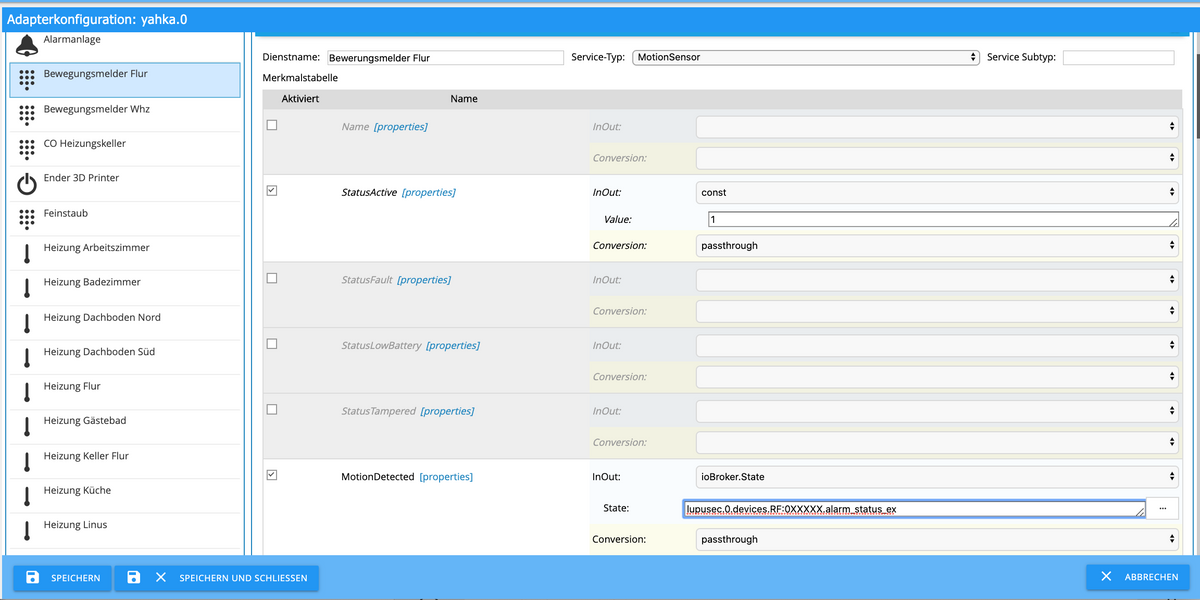Open the StatusLowBattery Conversion dropdown

click(937, 376)
